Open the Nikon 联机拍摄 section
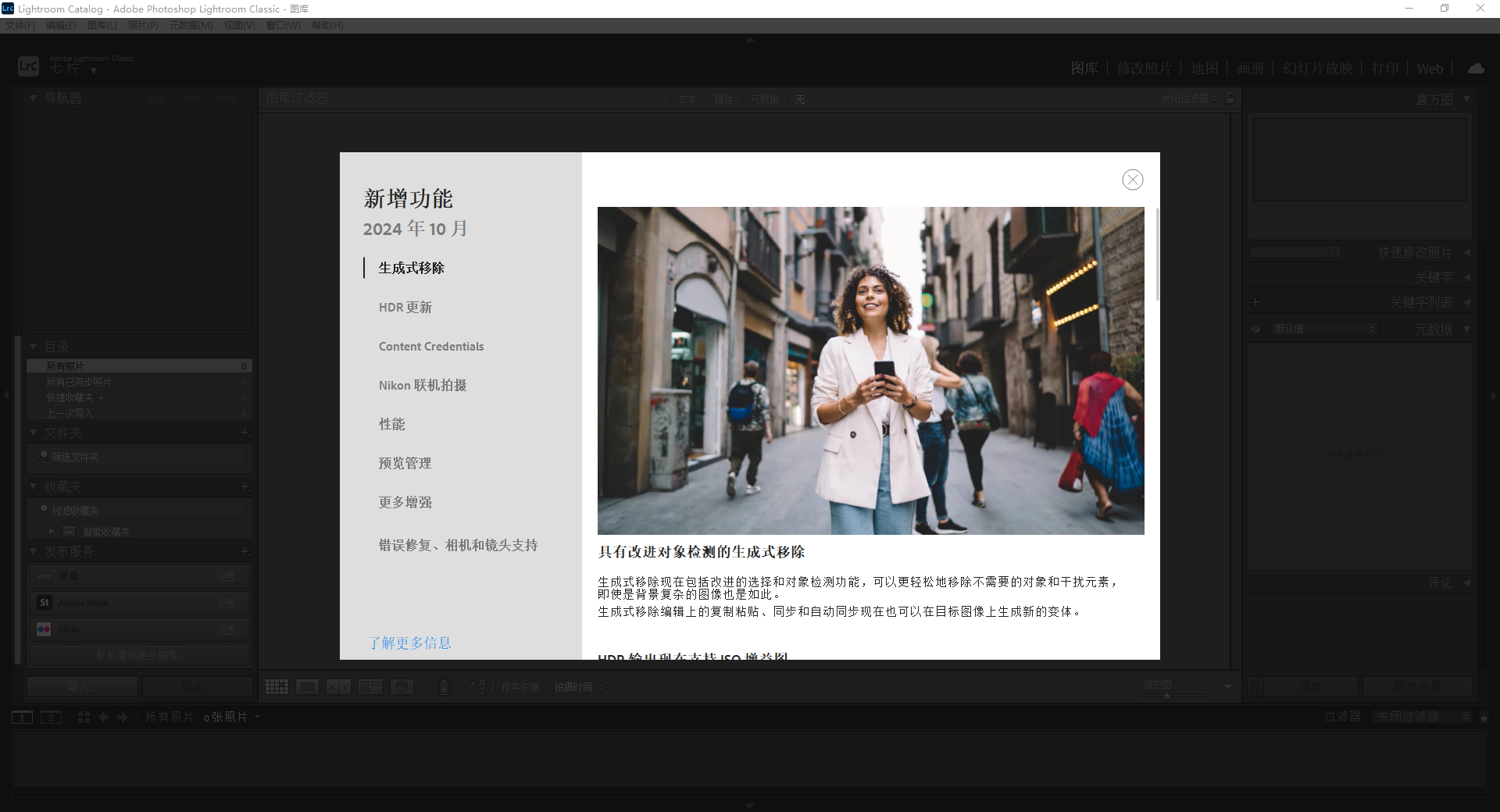Viewport: 1500px width, 812px height. tap(422, 385)
